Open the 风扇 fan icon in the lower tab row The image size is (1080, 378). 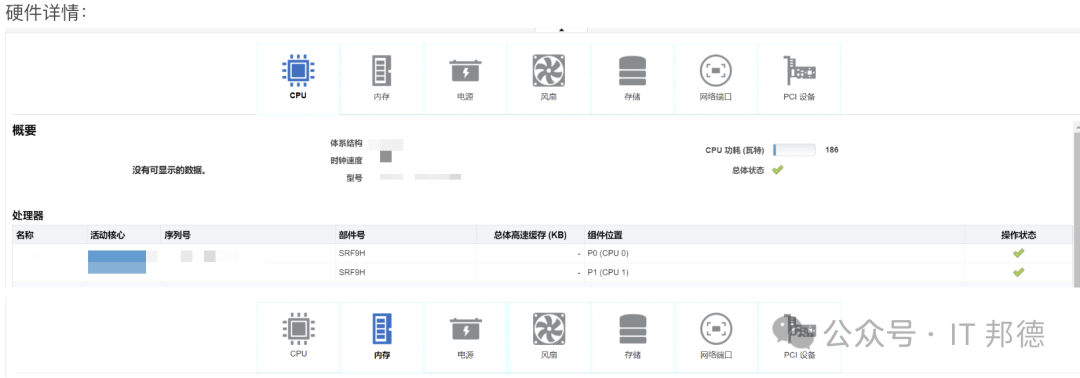[x=549, y=328]
